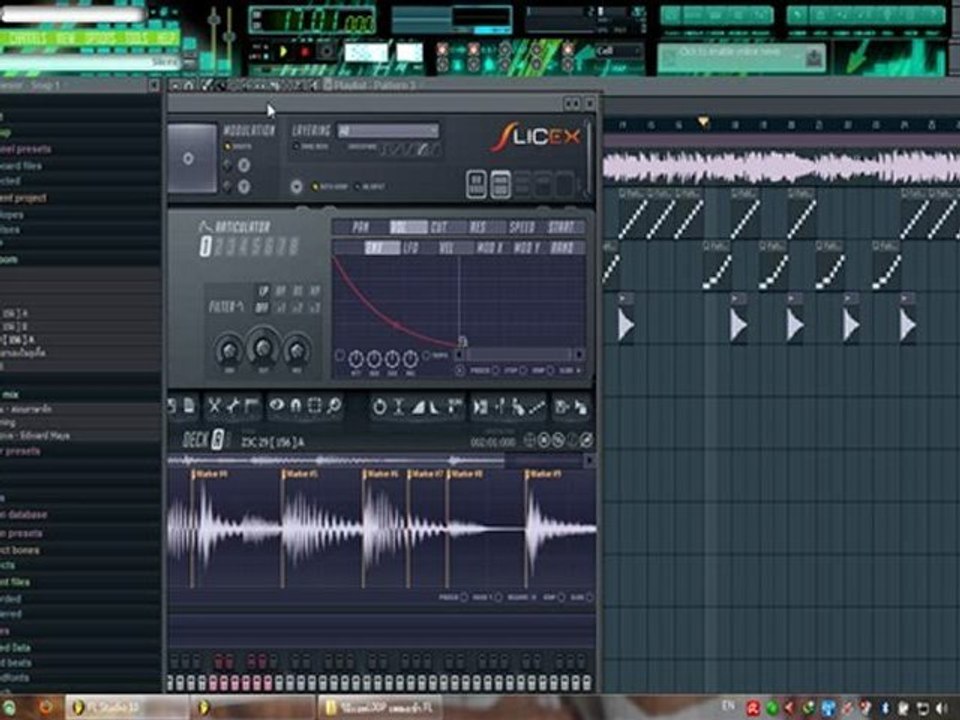This screenshot has width=960, height=720.
Task: Click the regions flag icon in Slicex toolbar
Action: click(252, 406)
